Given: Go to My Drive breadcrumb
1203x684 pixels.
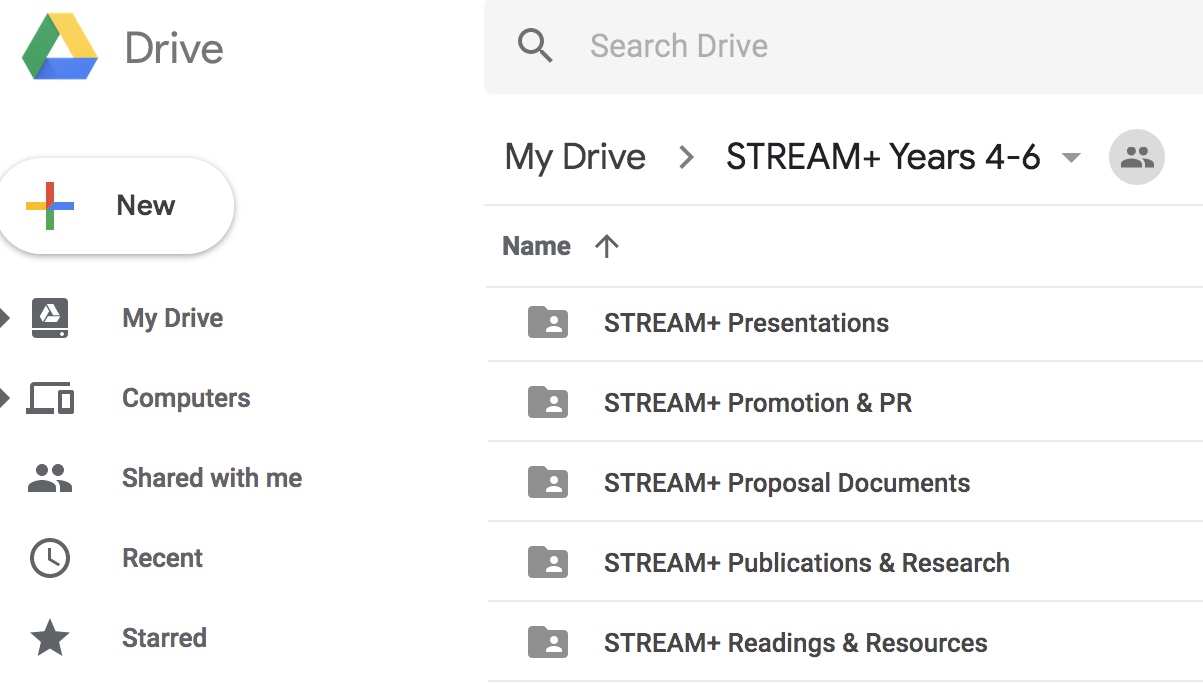Looking at the screenshot, I should [575, 157].
